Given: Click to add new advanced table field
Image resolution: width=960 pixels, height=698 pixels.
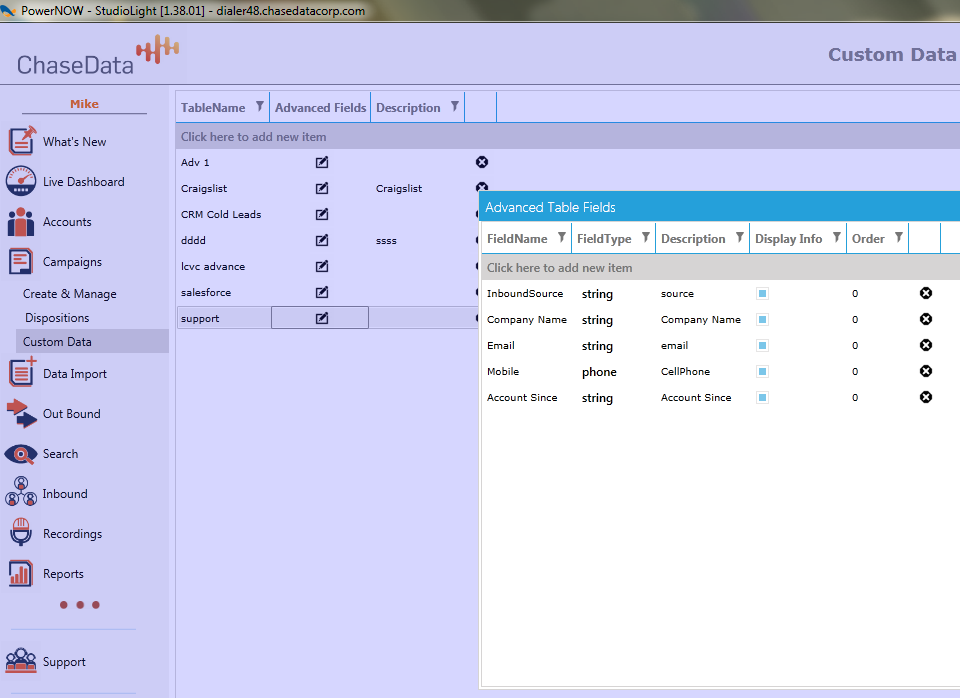Looking at the screenshot, I should [560, 268].
